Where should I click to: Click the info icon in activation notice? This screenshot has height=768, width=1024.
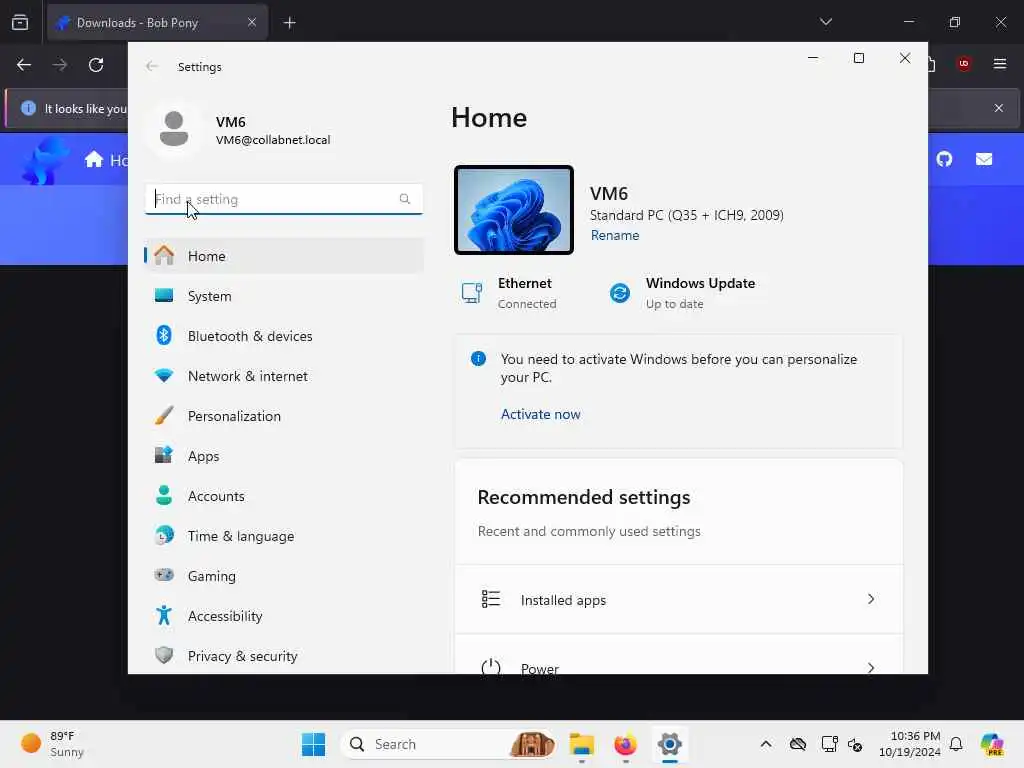[478, 359]
